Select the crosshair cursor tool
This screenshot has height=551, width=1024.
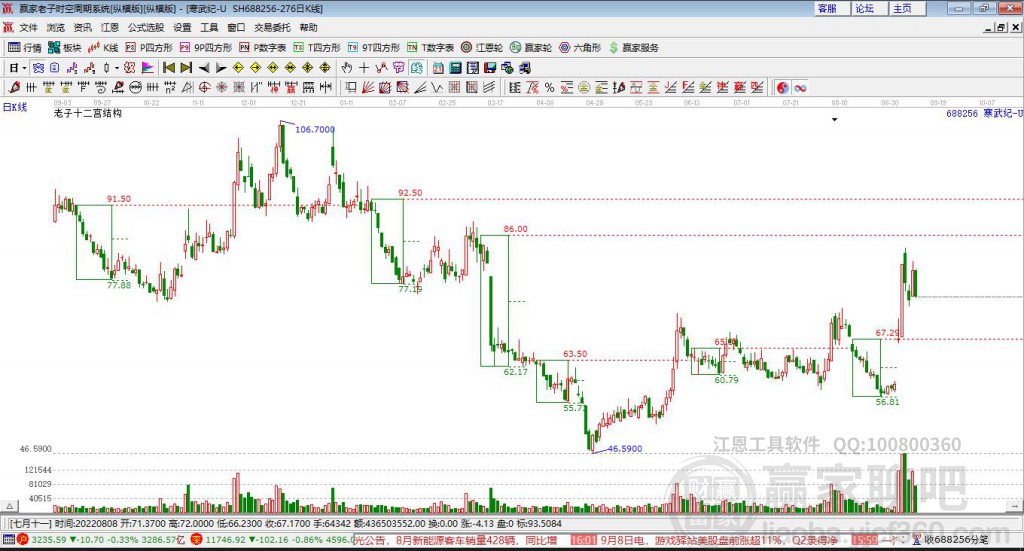(364, 68)
